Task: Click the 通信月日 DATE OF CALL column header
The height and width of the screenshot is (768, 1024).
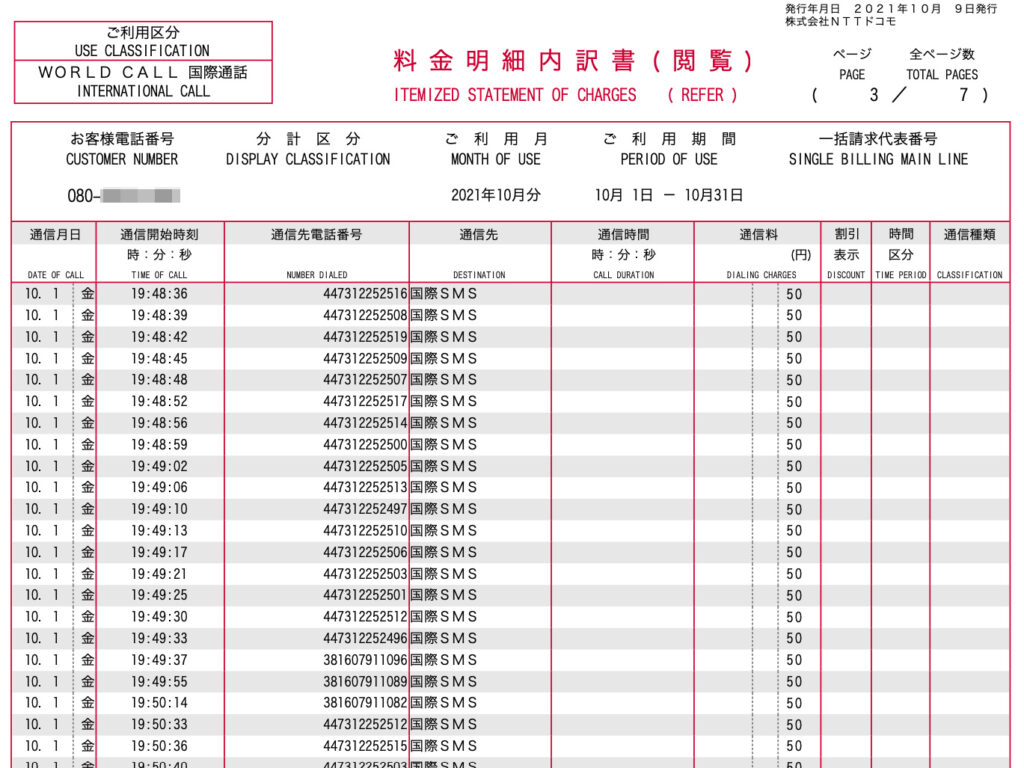Action: coord(55,253)
